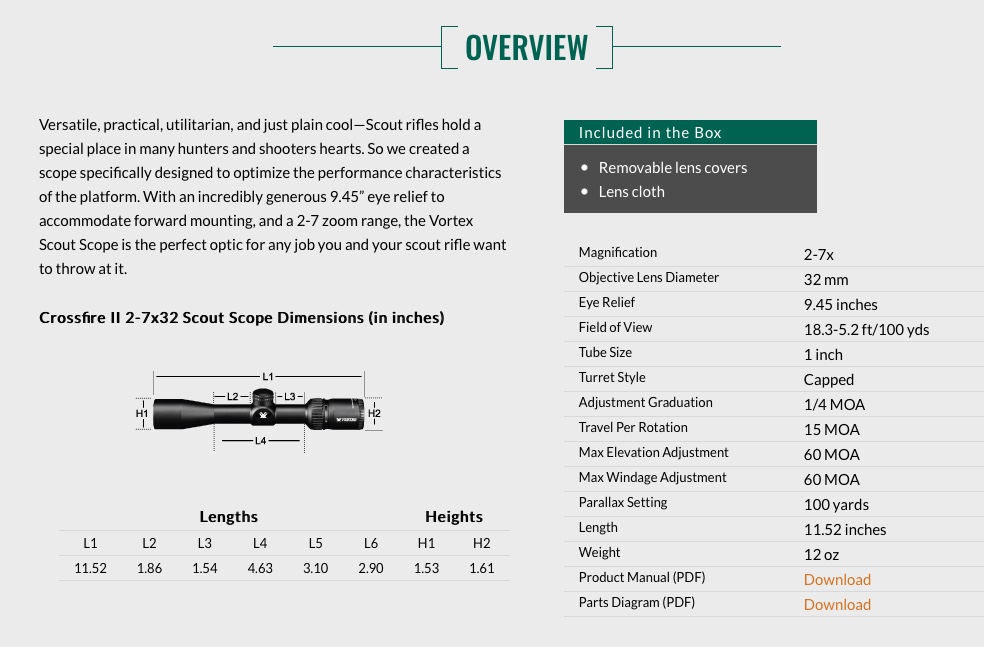Click the 'Max Elevation Adjustment' label

point(653,452)
